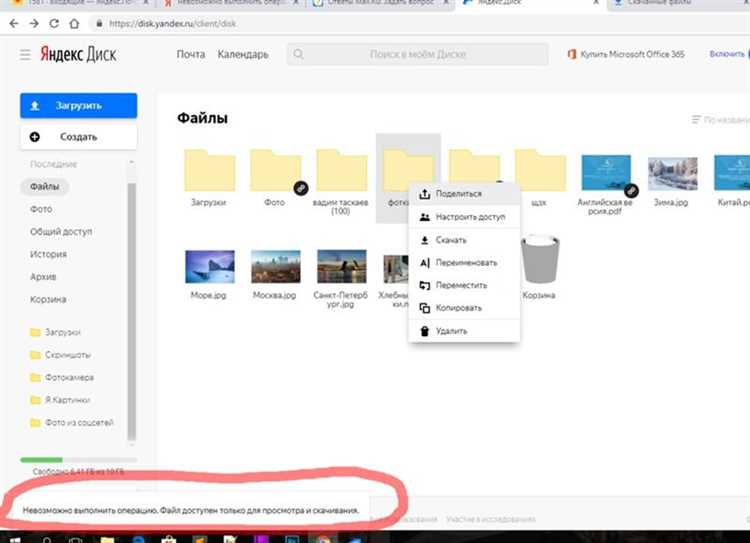
Task: Open the вадим таскаев folder
Action: click(x=341, y=171)
